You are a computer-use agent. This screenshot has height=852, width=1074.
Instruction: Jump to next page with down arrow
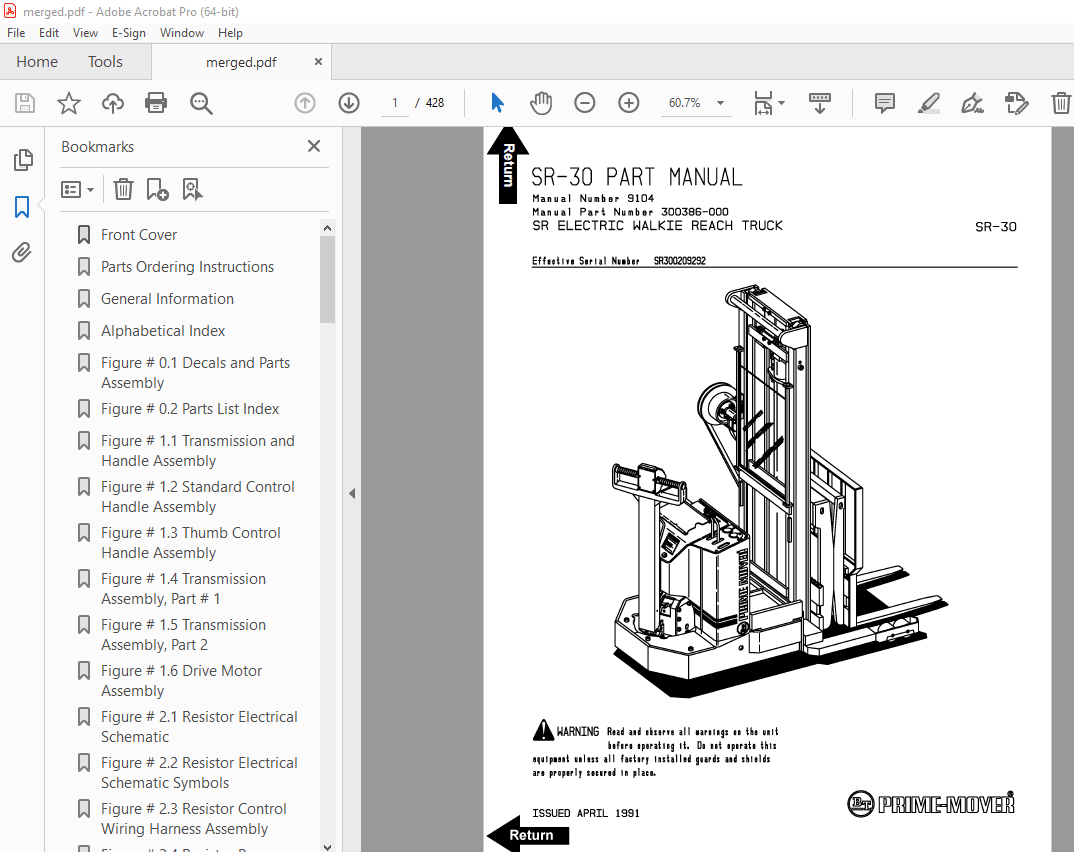coord(348,102)
